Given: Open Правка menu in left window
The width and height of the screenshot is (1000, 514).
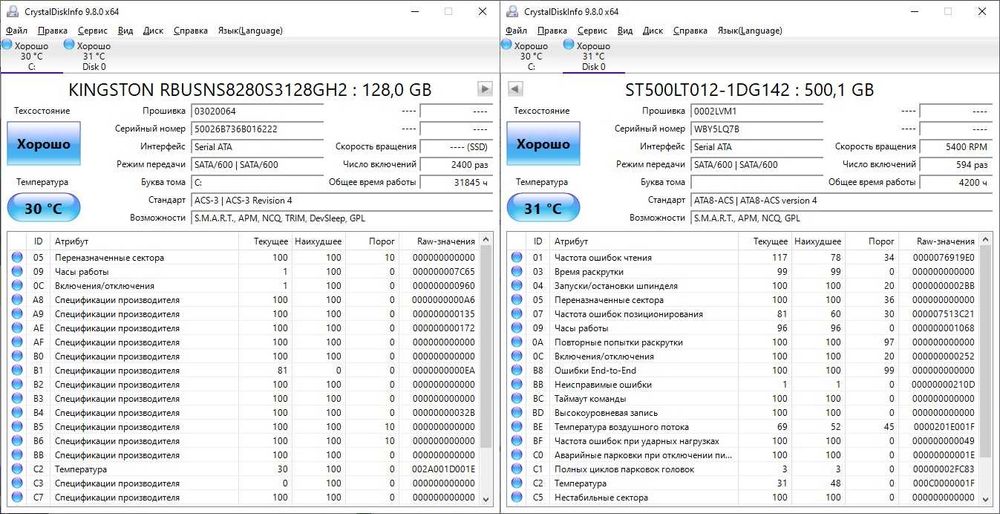Looking at the screenshot, I should point(52,30).
